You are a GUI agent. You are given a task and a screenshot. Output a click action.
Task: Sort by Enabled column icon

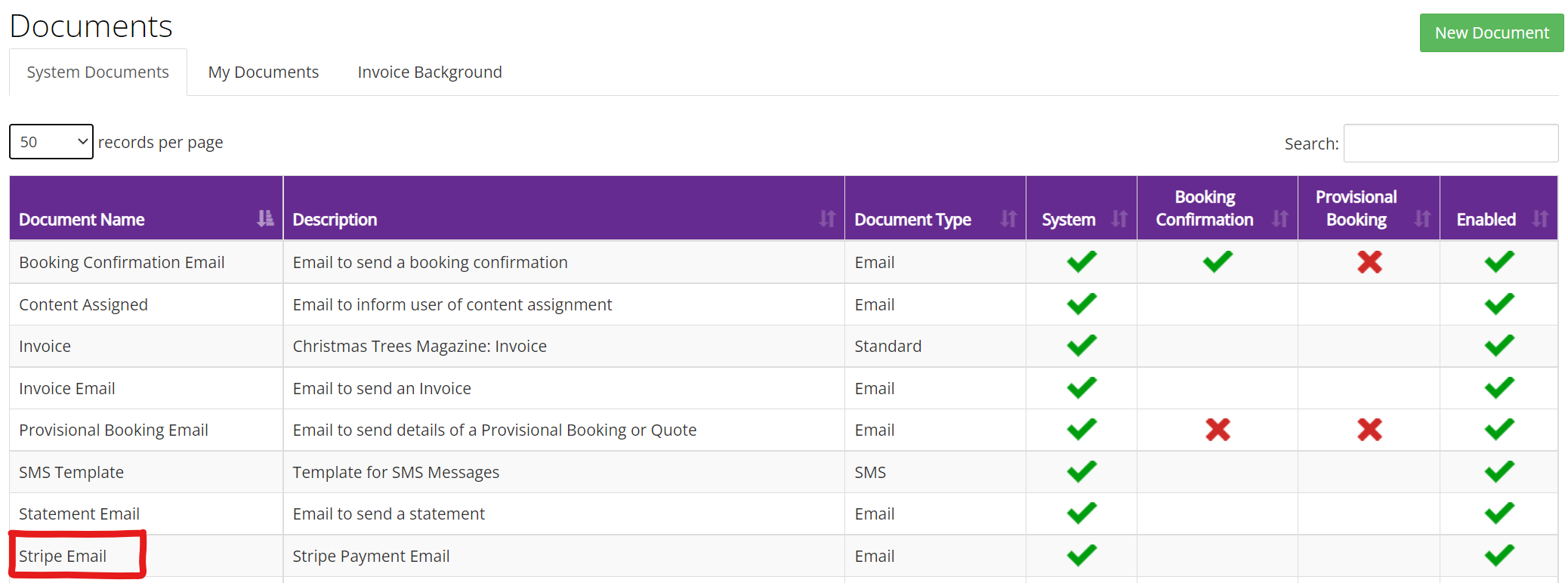click(1540, 219)
